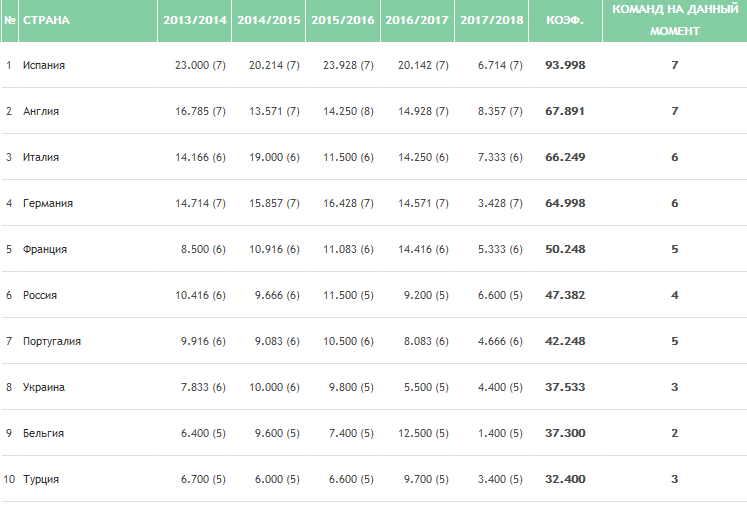747x509 pixels.
Task: Select the Италия country name
Action: (41, 157)
